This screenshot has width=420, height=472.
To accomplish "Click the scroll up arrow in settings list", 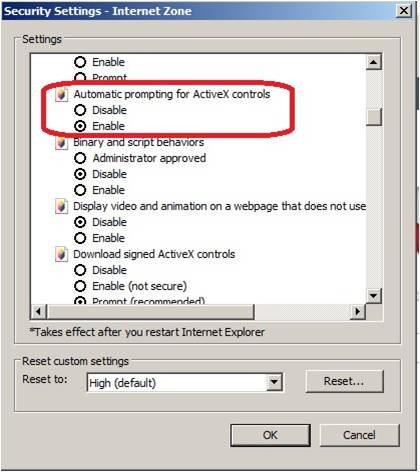I will [374, 62].
